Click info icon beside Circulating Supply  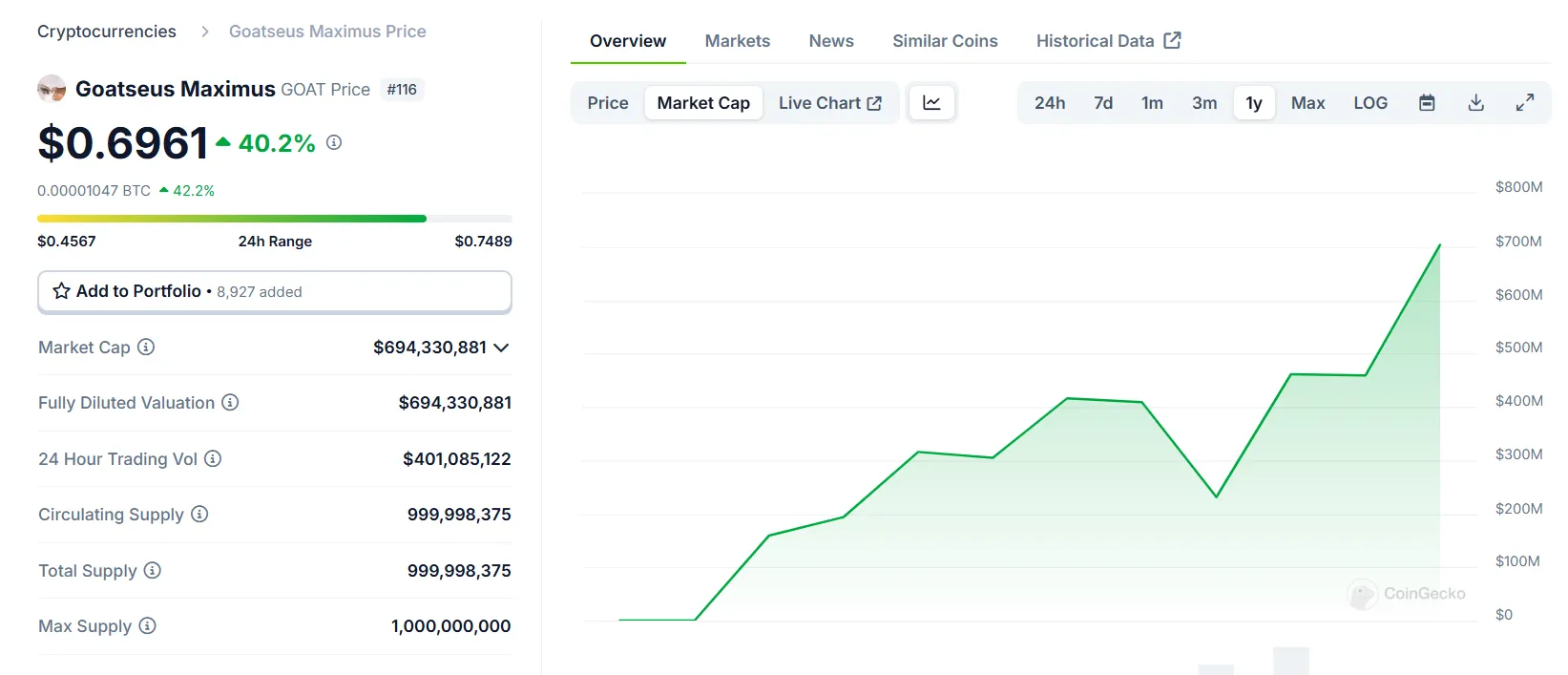pyautogui.click(x=199, y=515)
